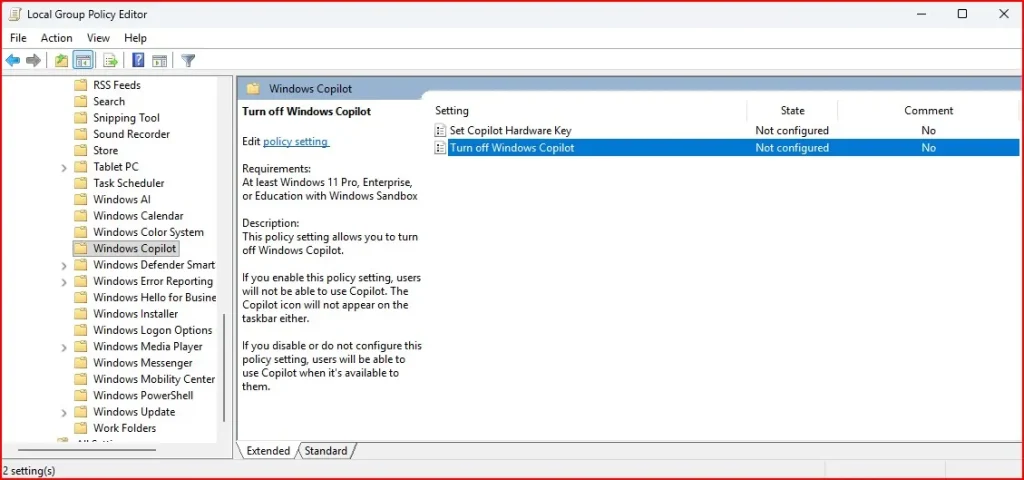Expand the Windows Defender SmartScreen node
The width and height of the screenshot is (1024, 480).
pyautogui.click(x=64, y=265)
